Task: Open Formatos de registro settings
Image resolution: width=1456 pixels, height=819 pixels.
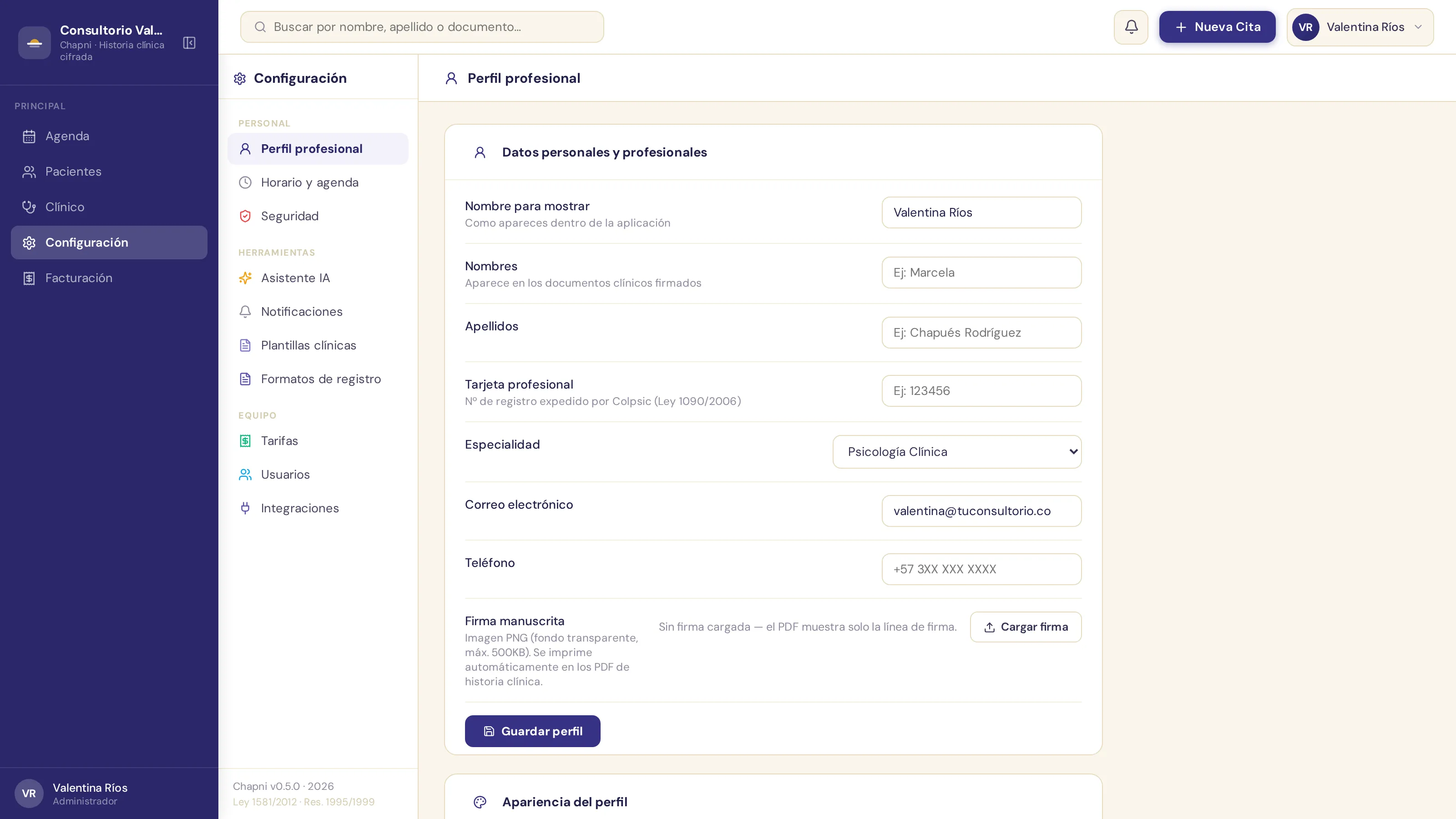Action: click(318, 379)
